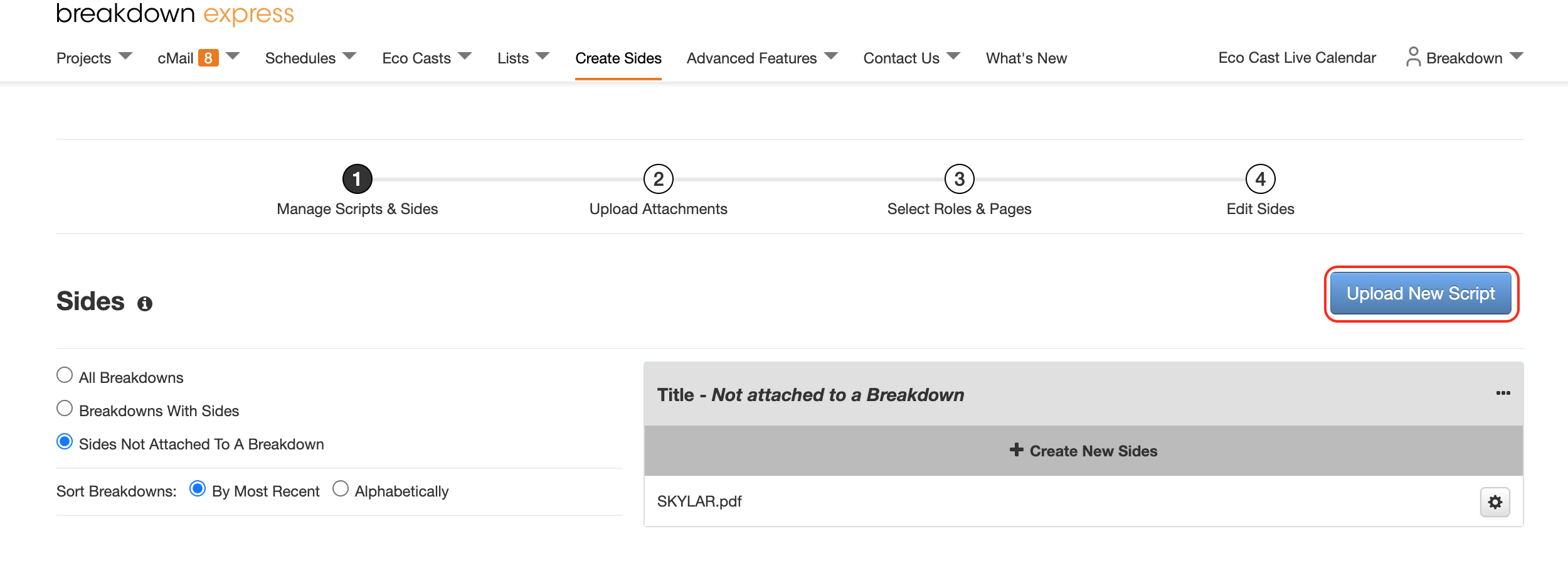Go to step 4 circle

click(1261, 180)
